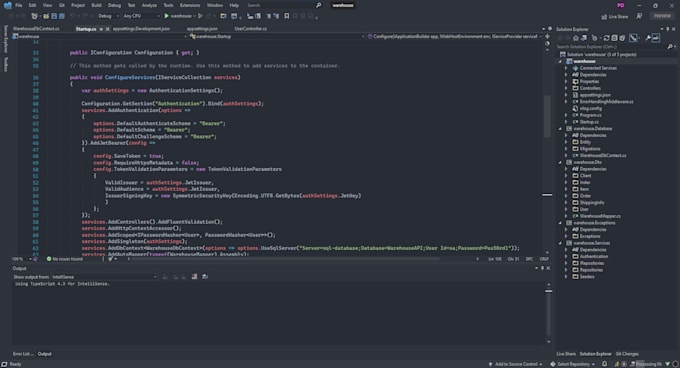Collapse the warehouse.Database project node
Viewport: 680px width, 368px height.
[x=560, y=129]
